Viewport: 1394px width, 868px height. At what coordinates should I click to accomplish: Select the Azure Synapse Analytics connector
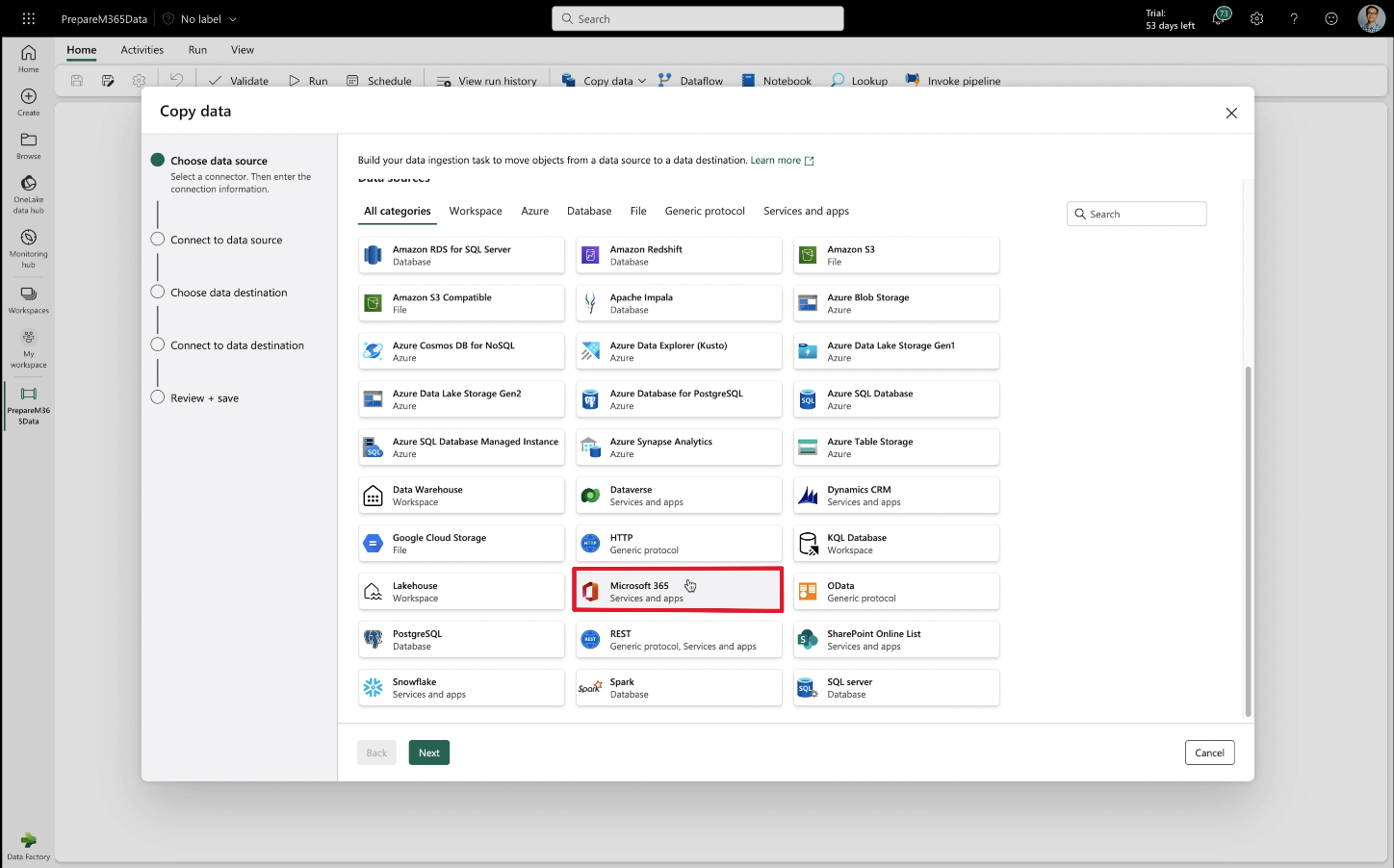pos(679,447)
